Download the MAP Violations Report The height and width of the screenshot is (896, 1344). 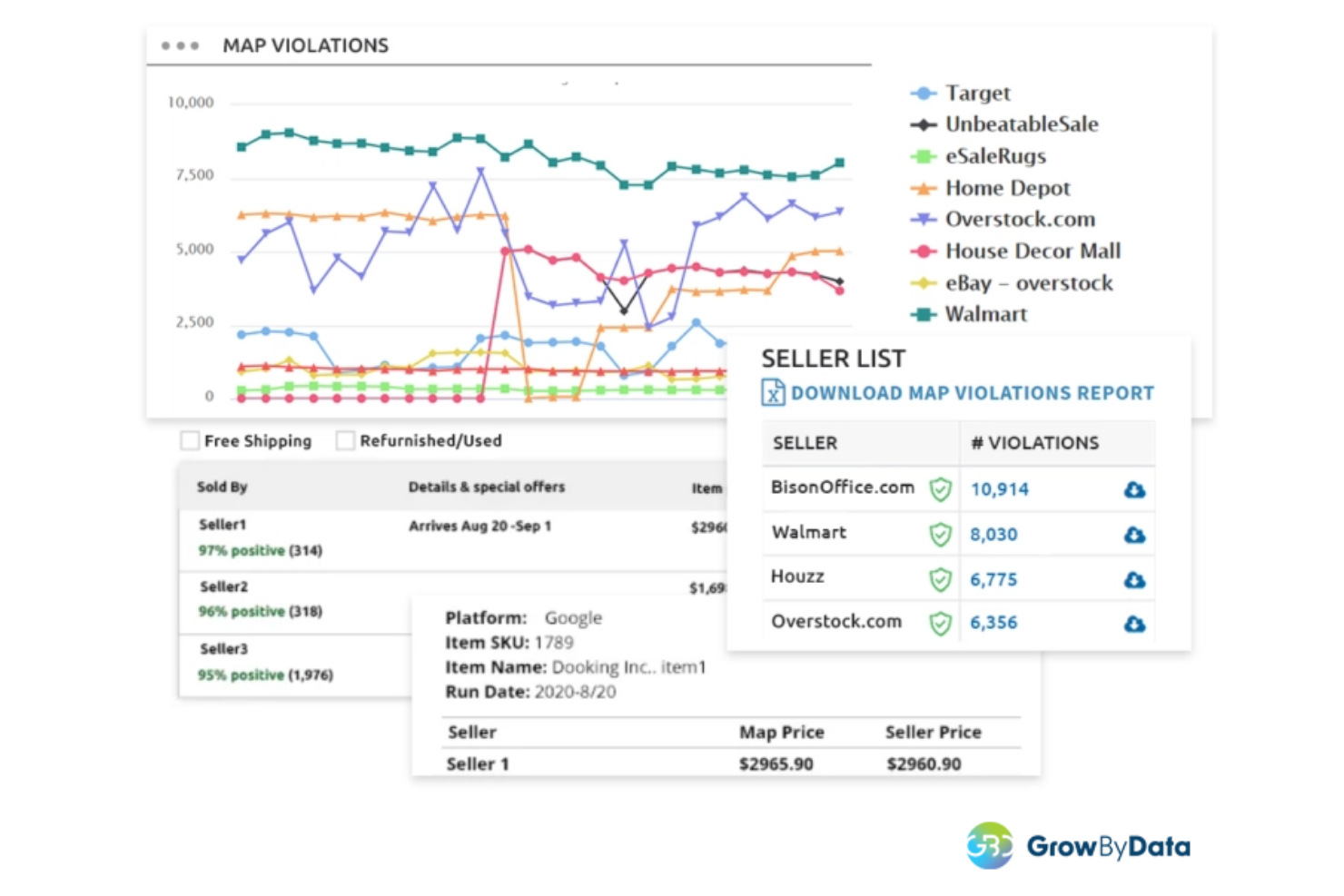973,393
